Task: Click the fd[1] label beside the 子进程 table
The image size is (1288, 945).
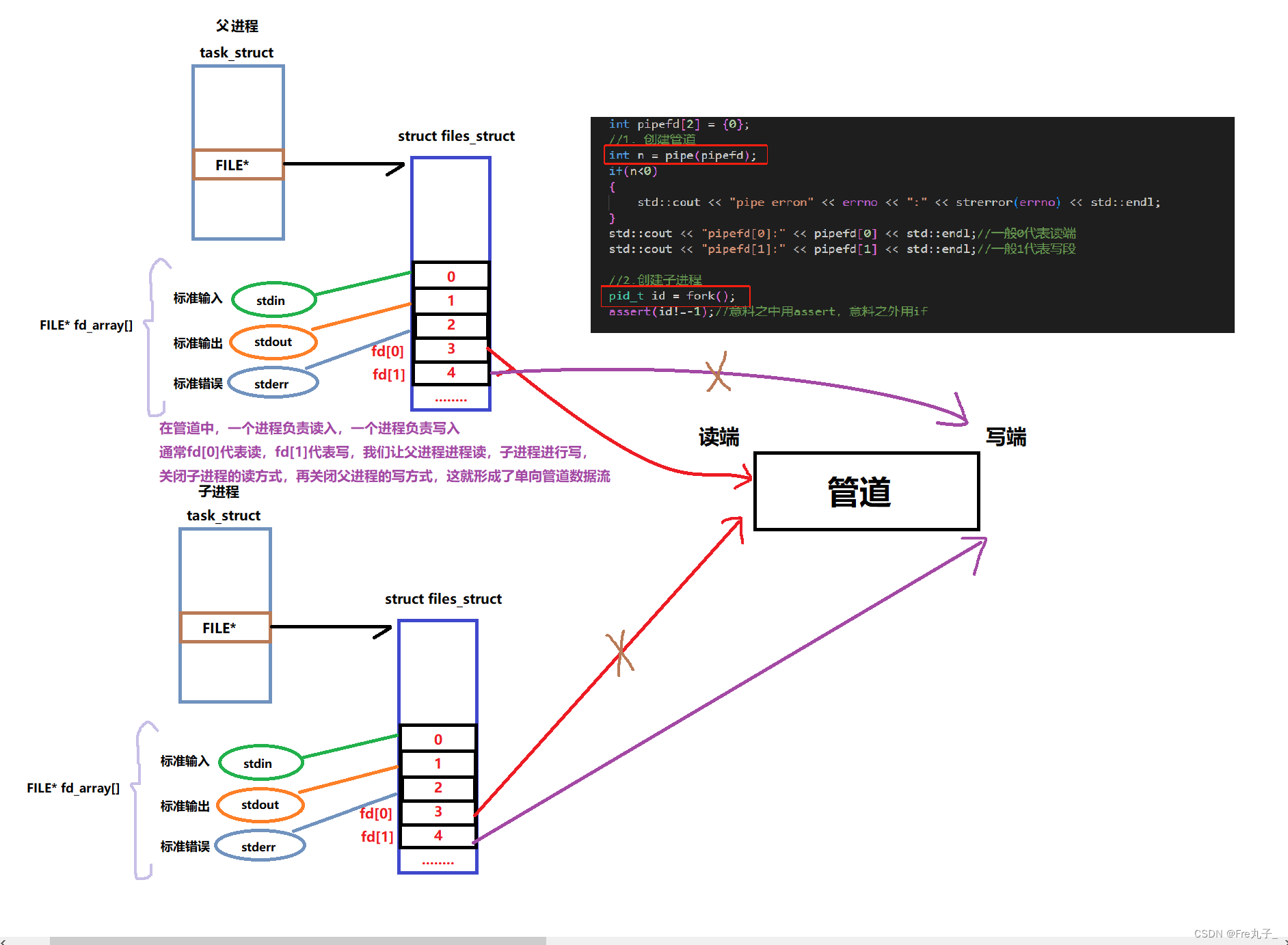Action: click(x=377, y=837)
